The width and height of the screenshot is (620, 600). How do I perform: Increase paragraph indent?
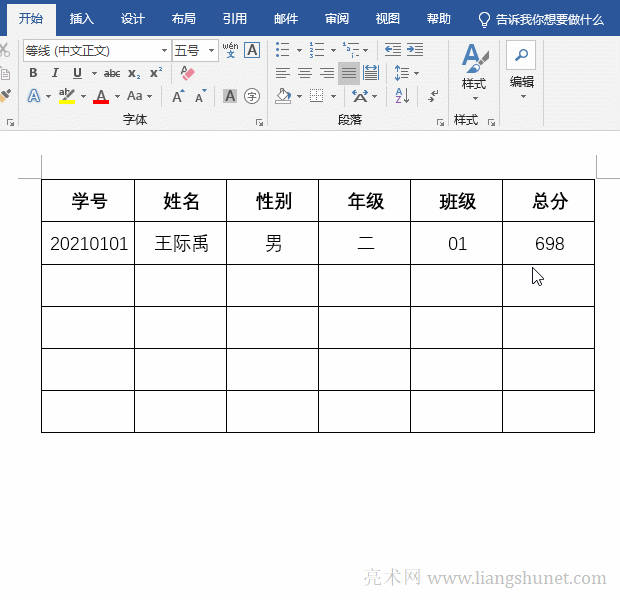[415, 50]
